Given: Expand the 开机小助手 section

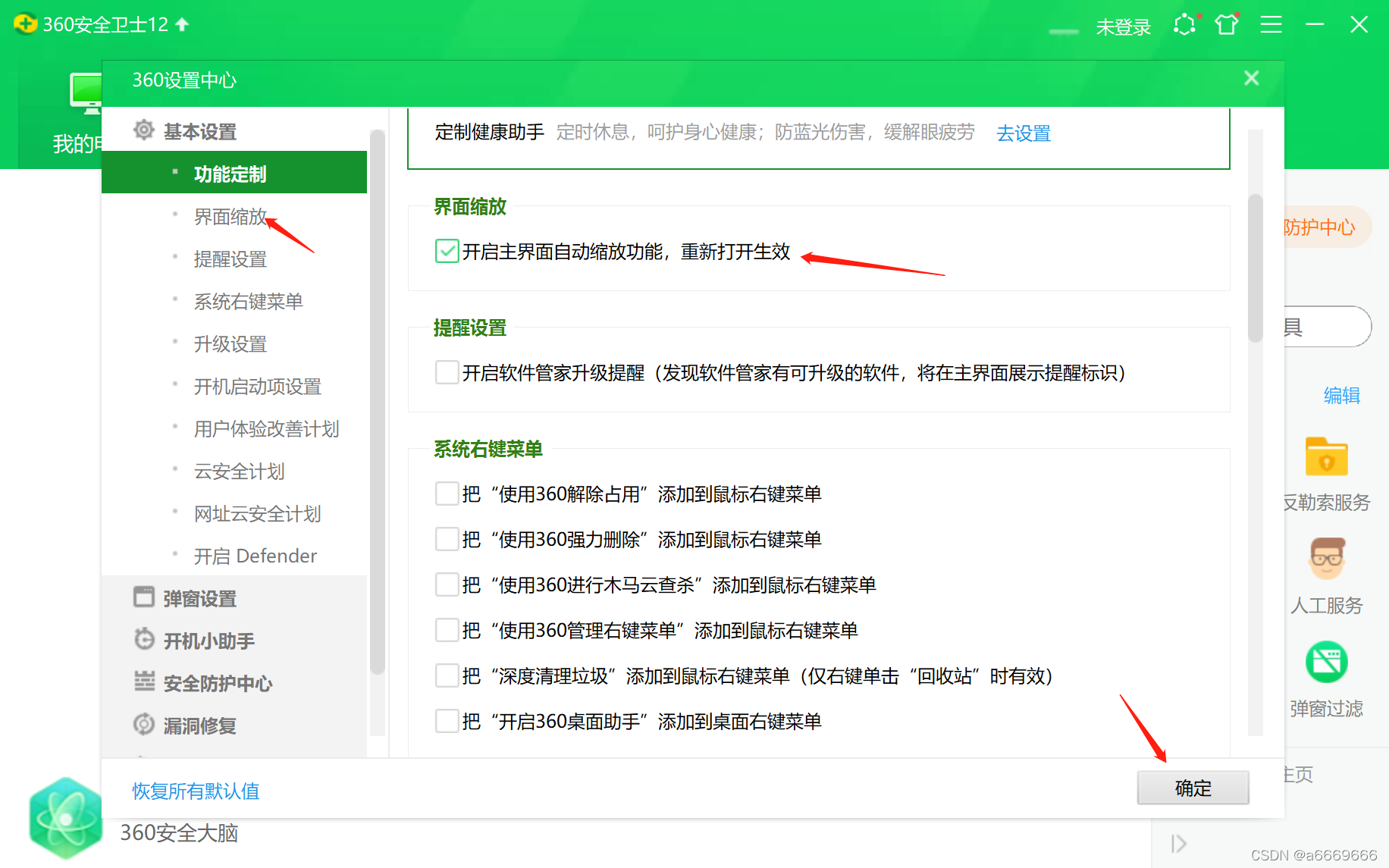Looking at the screenshot, I should pyautogui.click(x=209, y=641).
